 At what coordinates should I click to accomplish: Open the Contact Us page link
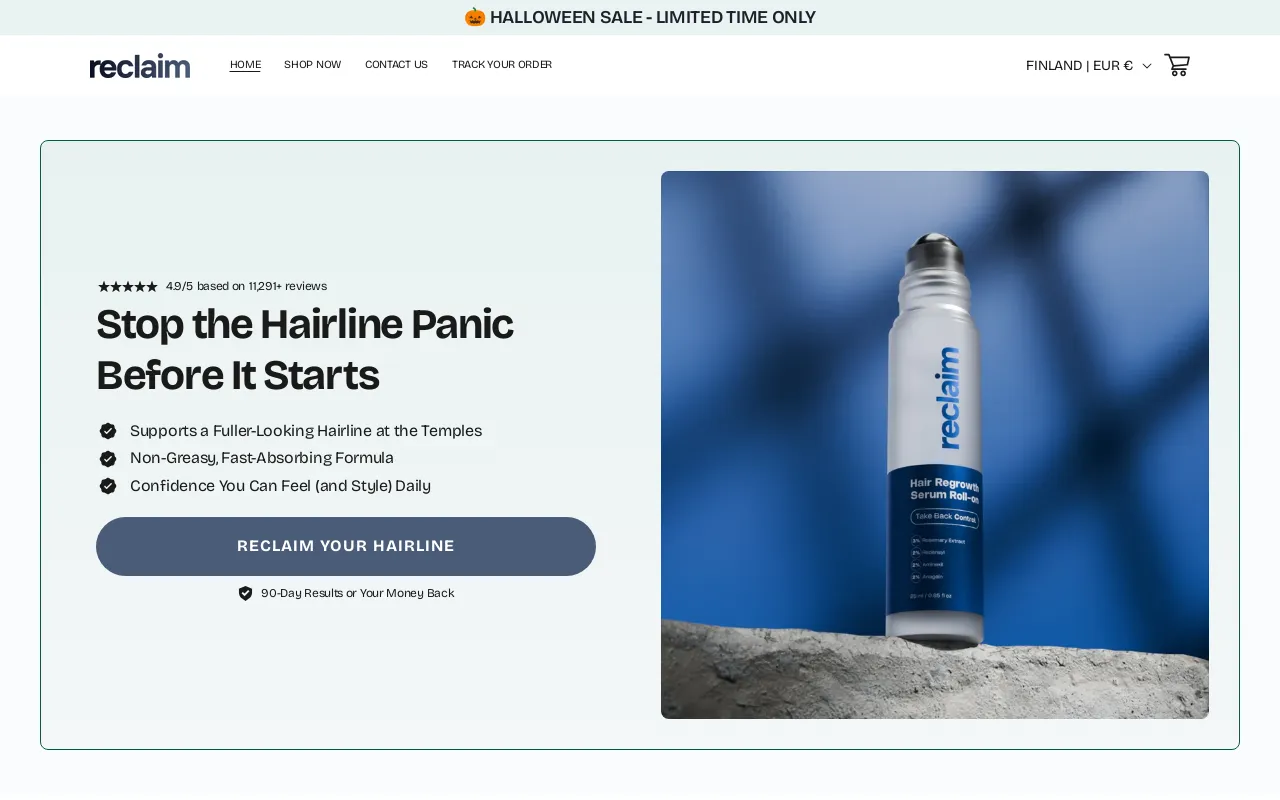tap(396, 65)
